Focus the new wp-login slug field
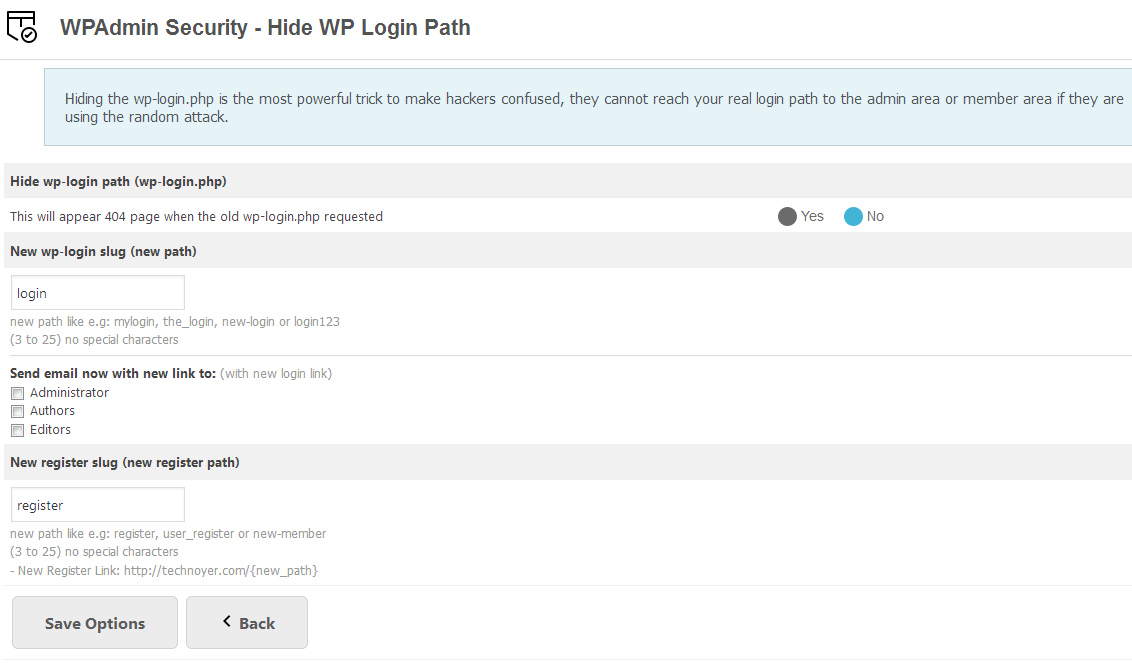 97,292
